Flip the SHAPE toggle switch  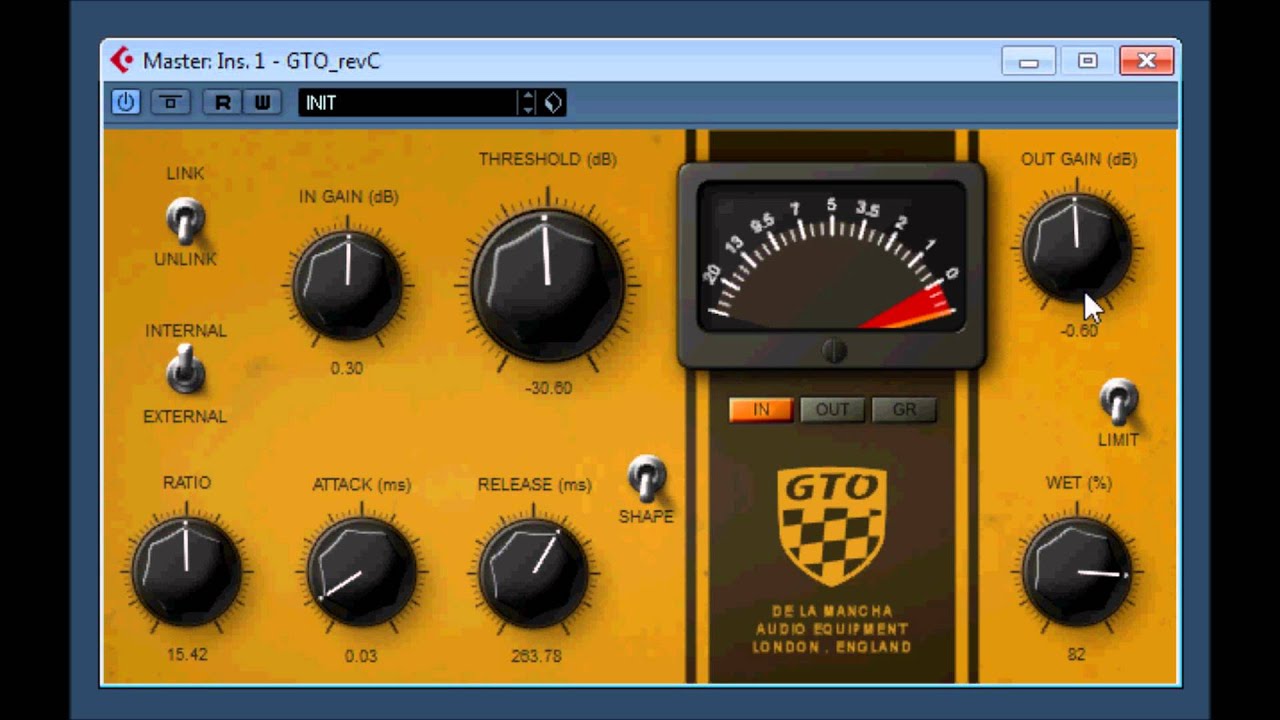pyautogui.click(x=646, y=479)
